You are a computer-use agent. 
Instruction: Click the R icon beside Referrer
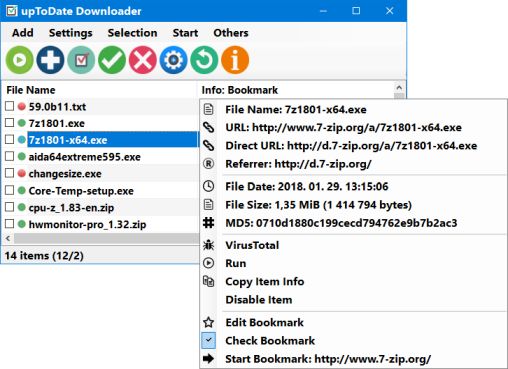pos(209,164)
